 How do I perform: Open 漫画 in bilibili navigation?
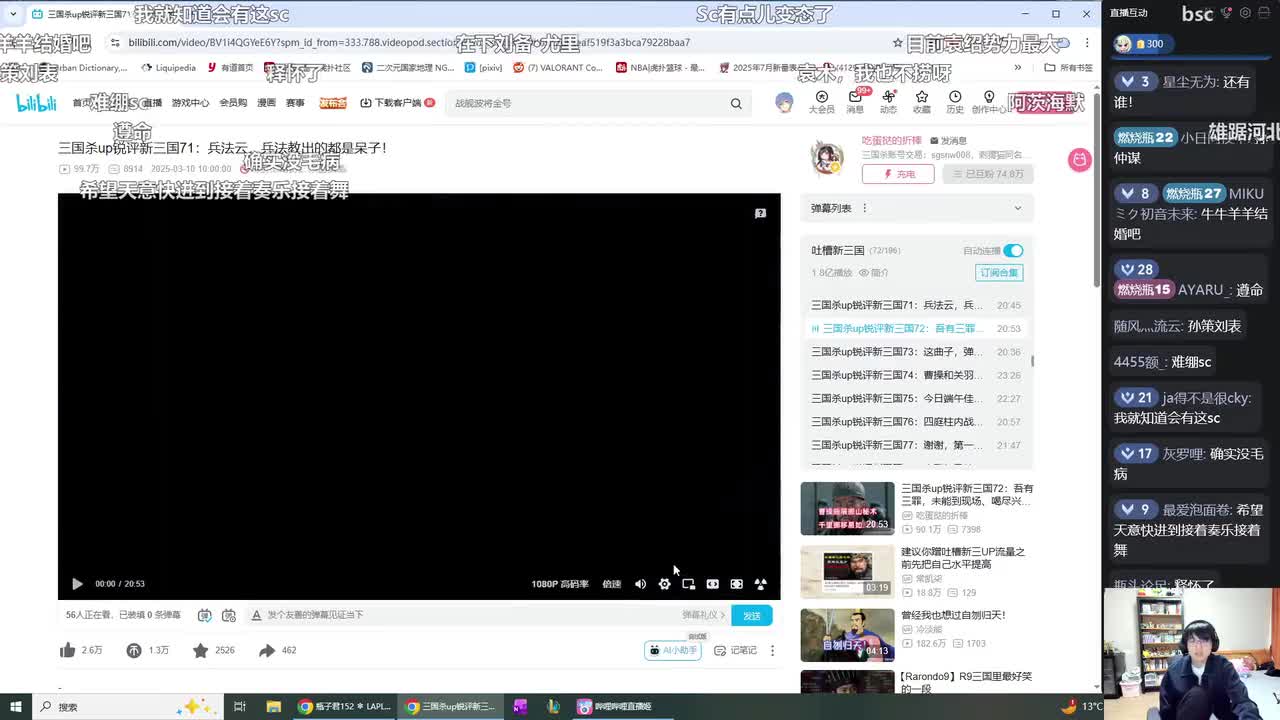[x=266, y=103]
